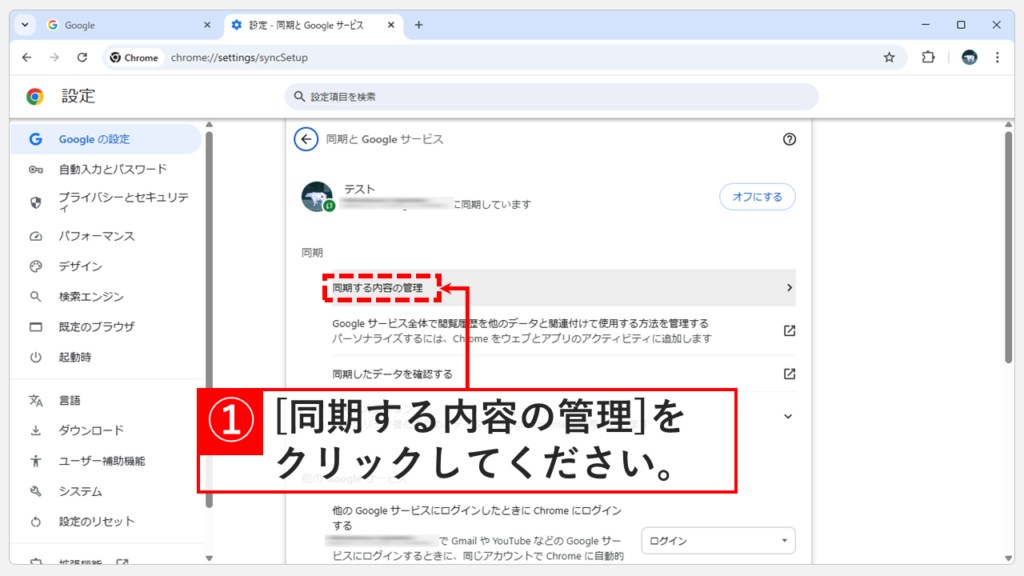This screenshot has height=576, width=1024.
Task: Click the オフにする button
Action: [x=757, y=197]
